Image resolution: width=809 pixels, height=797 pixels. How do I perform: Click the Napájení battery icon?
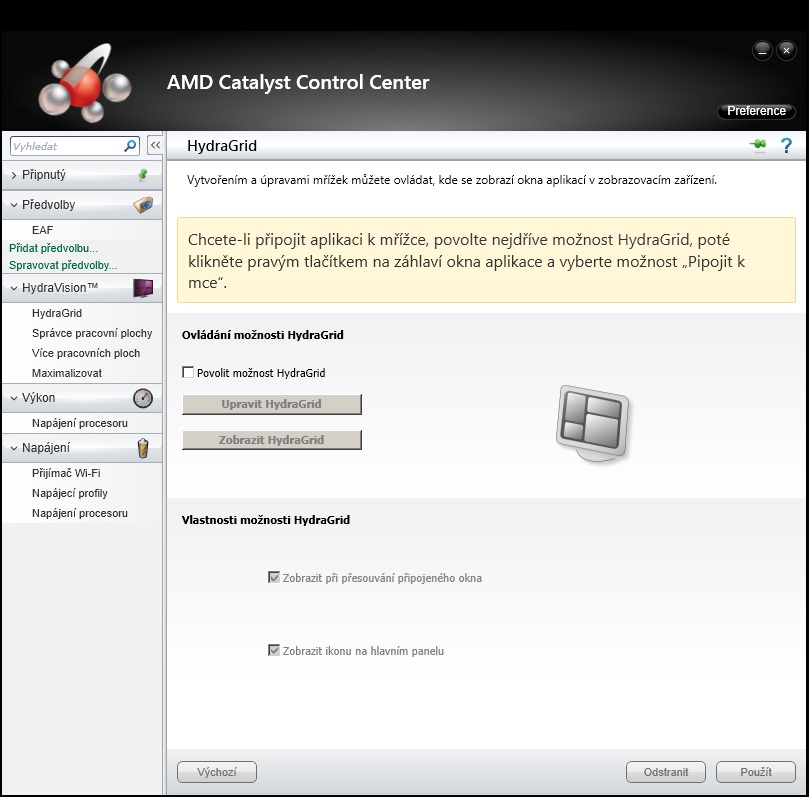[x=143, y=448]
